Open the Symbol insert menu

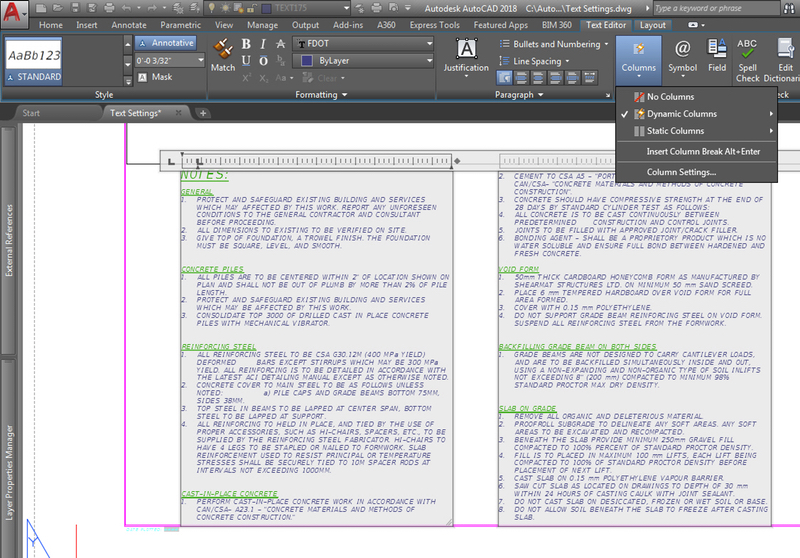pyautogui.click(x=682, y=55)
